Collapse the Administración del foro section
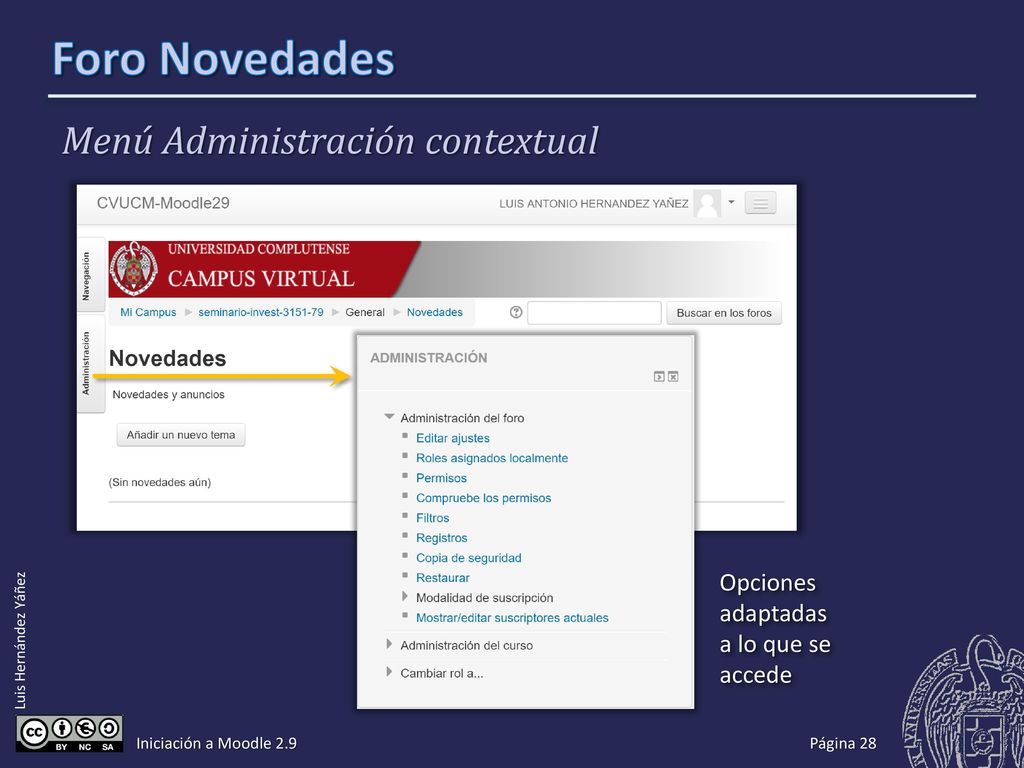 [389, 417]
